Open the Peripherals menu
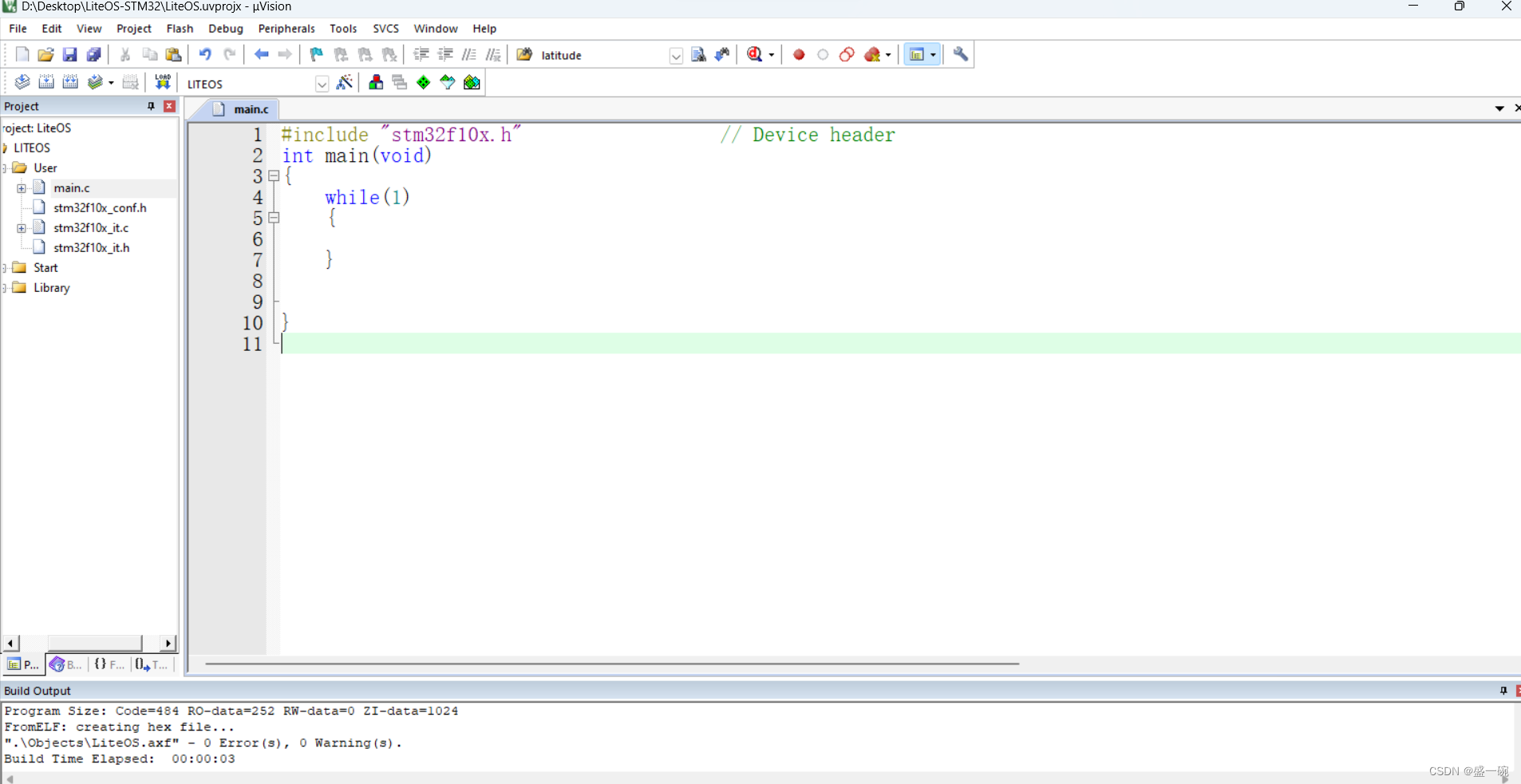The width and height of the screenshot is (1521, 784). tap(286, 28)
